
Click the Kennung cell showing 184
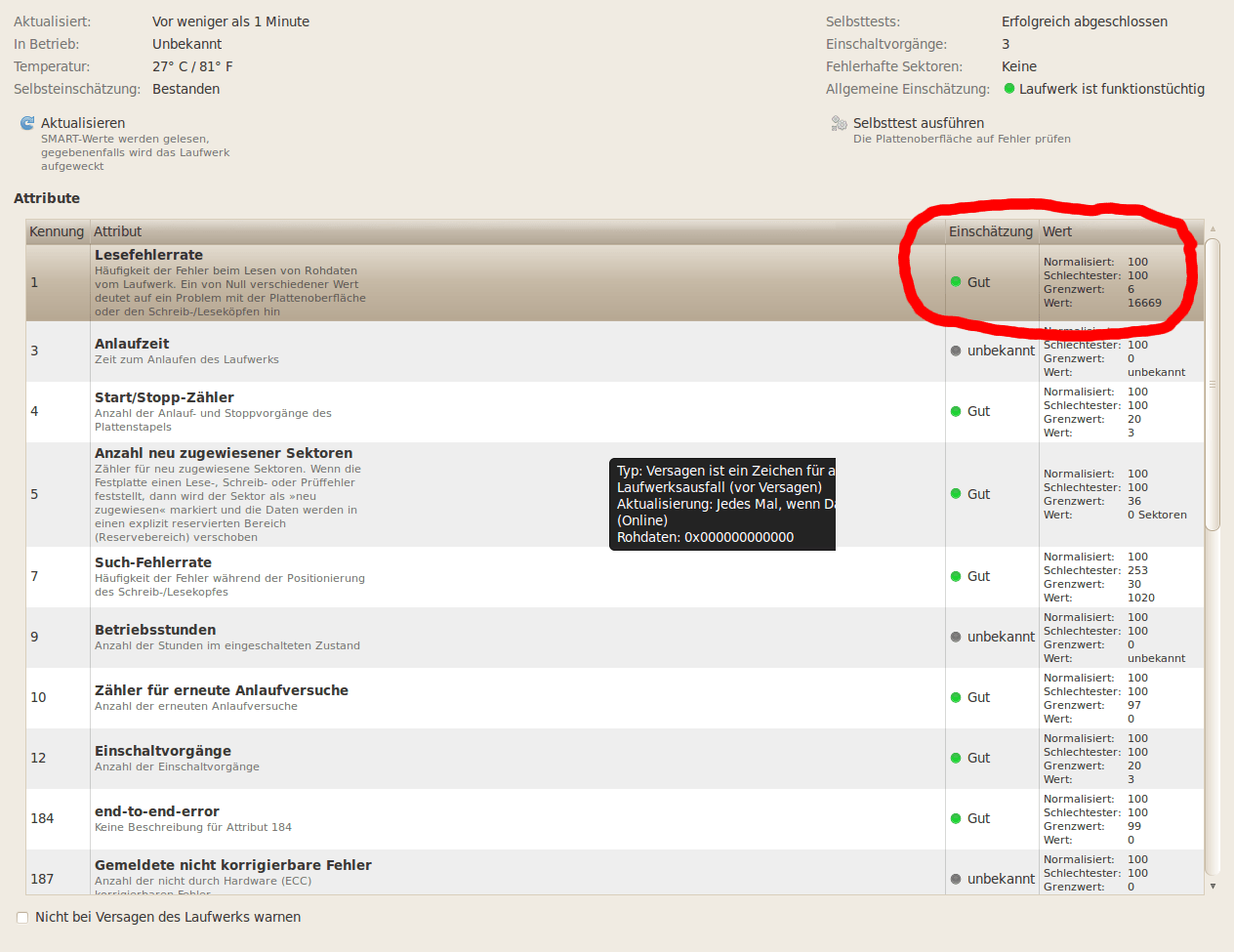pos(42,818)
